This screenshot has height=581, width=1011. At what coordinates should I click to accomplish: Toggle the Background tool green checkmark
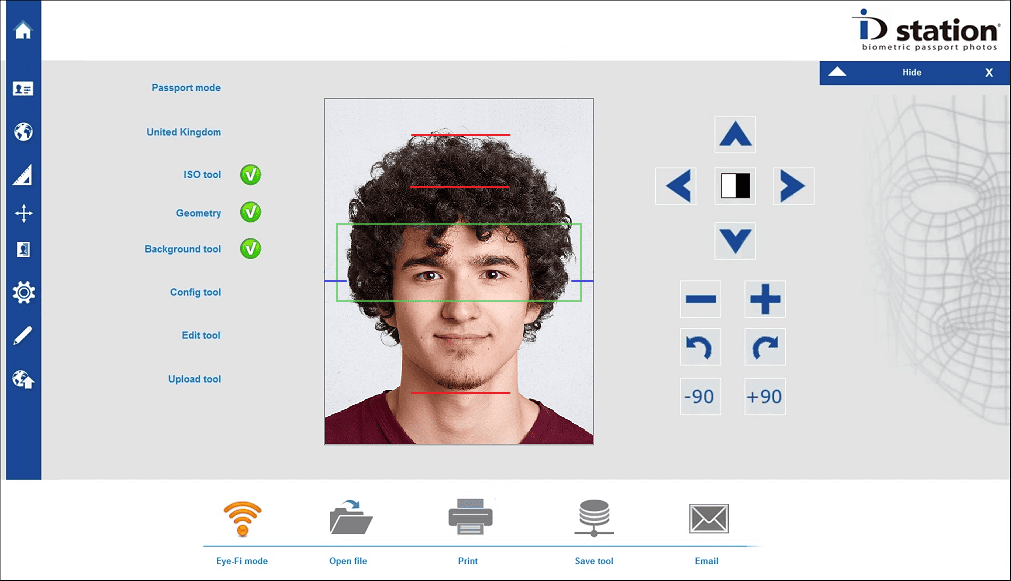pos(250,248)
